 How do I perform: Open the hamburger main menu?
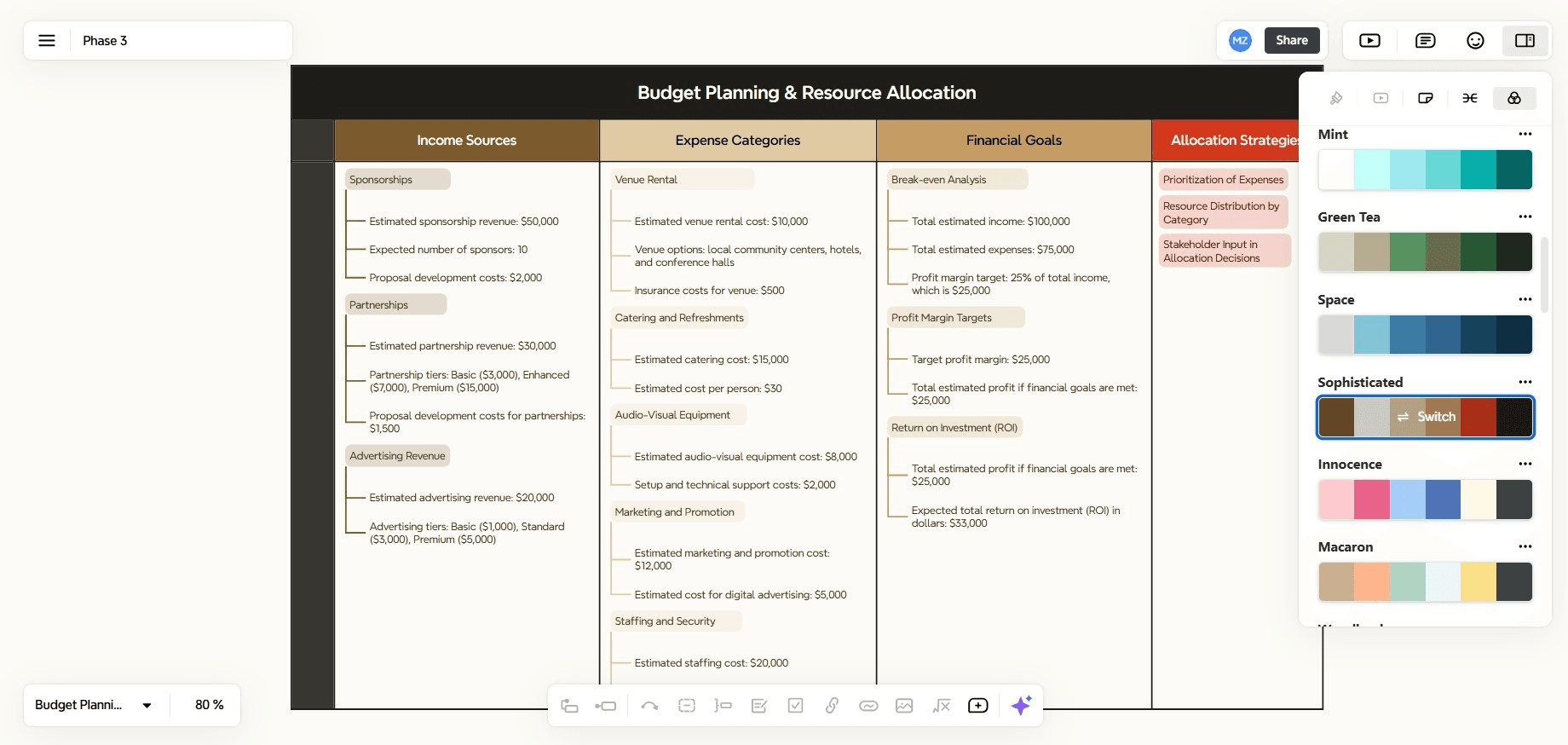coord(47,41)
